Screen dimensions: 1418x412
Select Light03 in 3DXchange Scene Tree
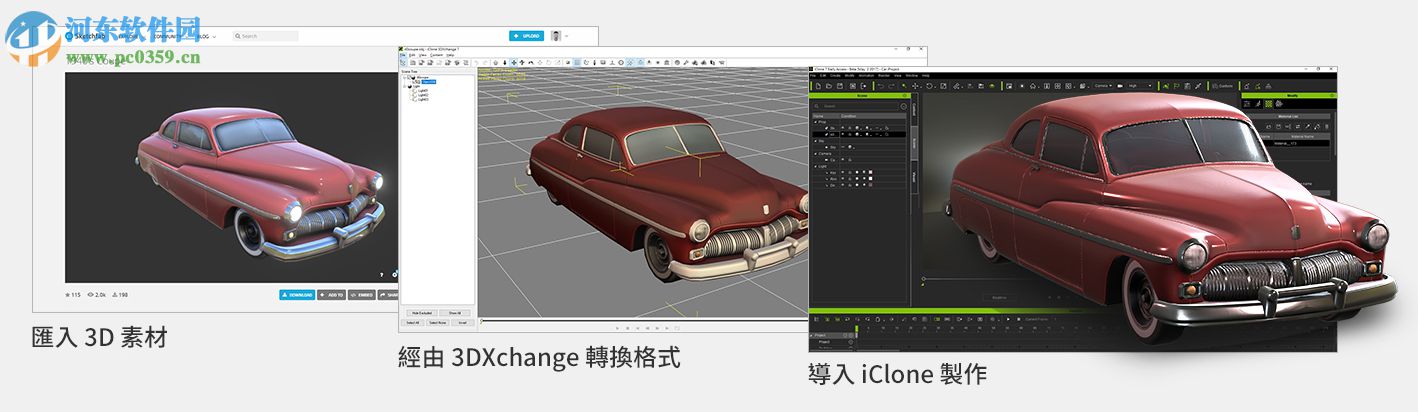[x=423, y=99]
